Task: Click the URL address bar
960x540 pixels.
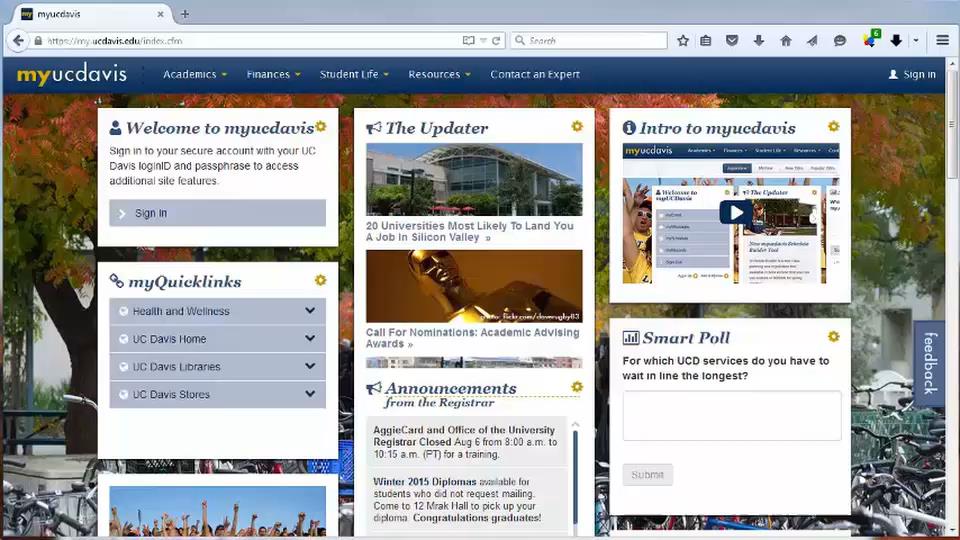Action: point(251,40)
